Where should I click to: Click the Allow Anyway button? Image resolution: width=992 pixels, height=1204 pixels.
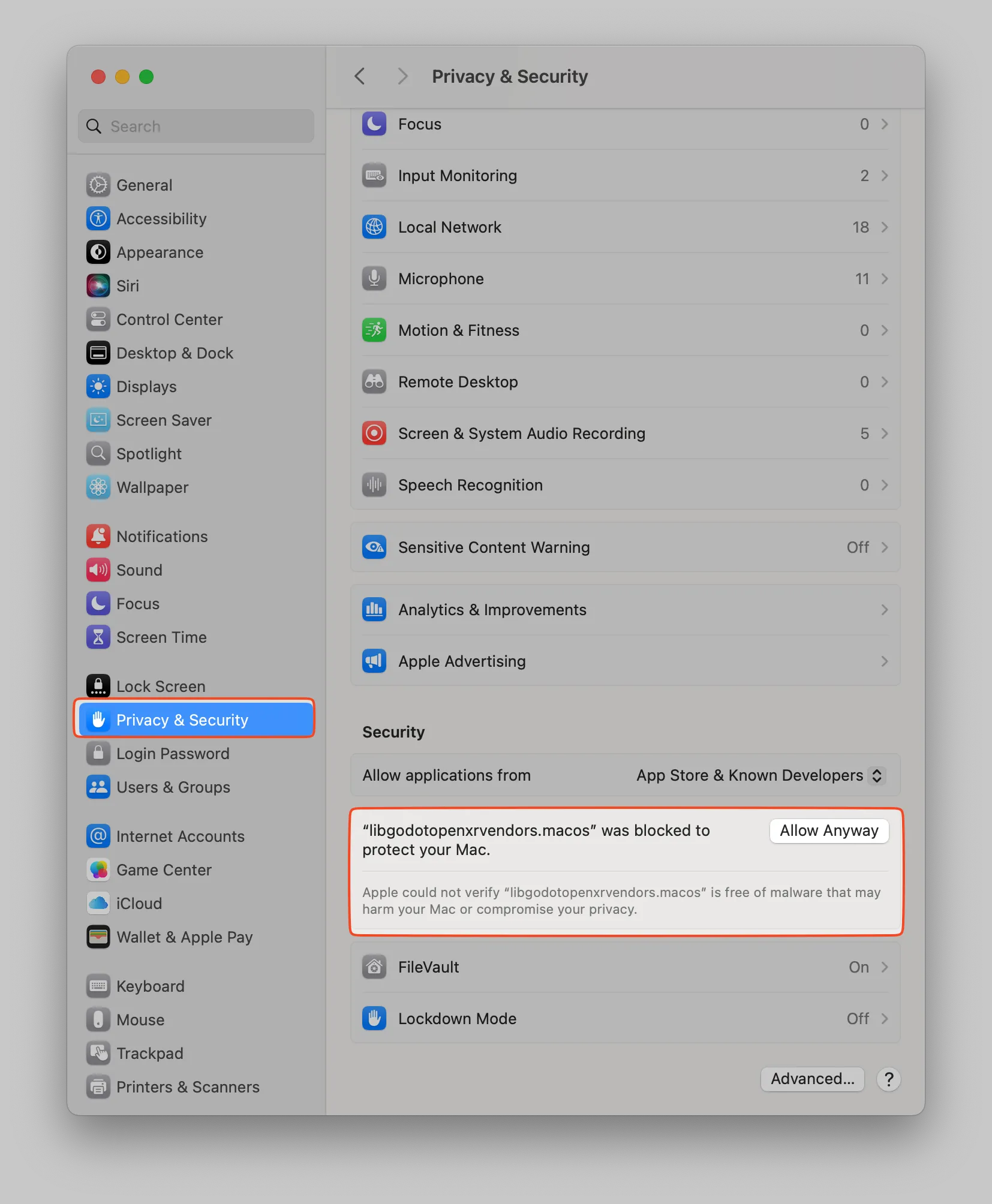click(829, 831)
